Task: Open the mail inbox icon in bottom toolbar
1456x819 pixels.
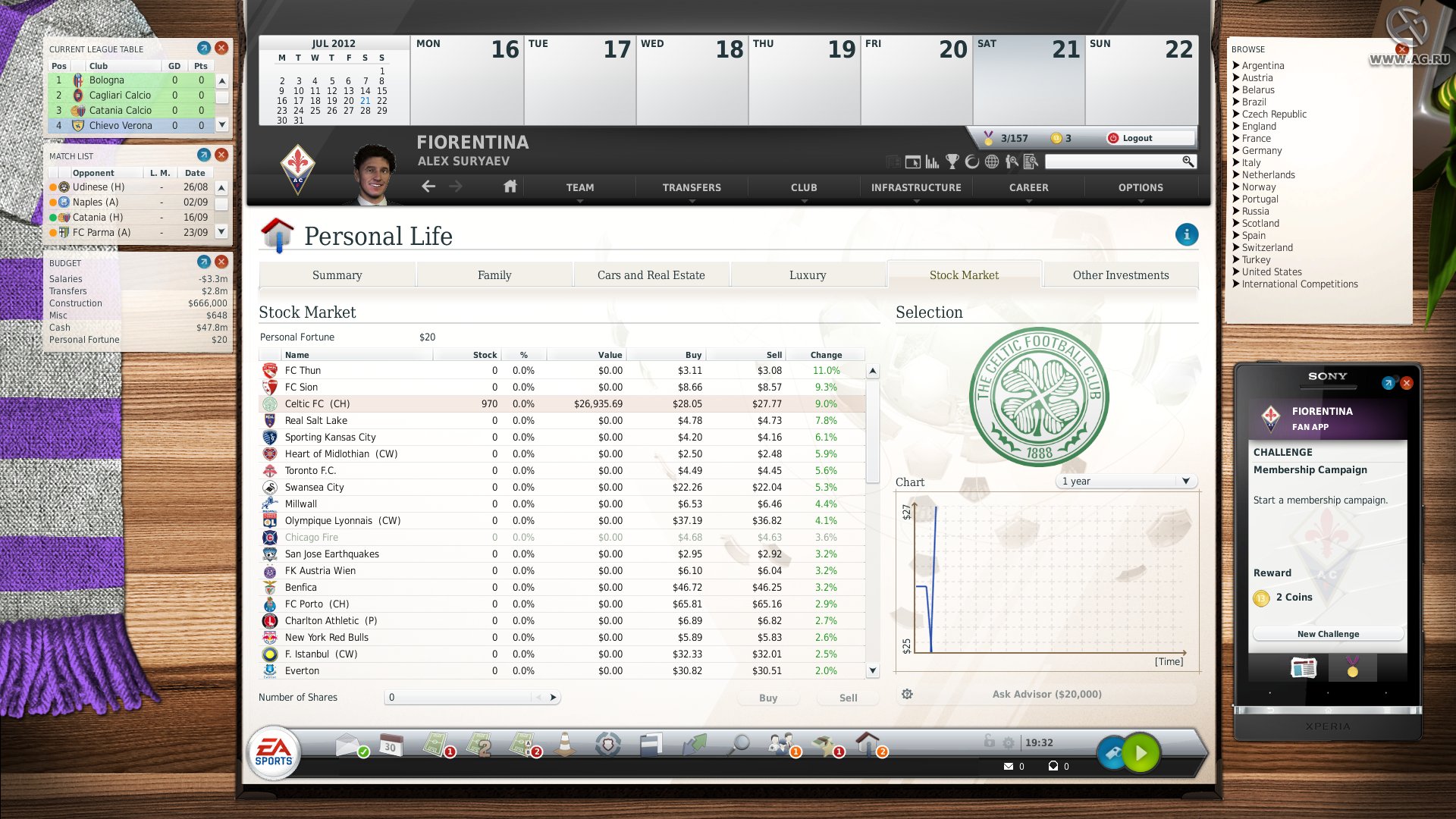Action: (x=346, y=745)
